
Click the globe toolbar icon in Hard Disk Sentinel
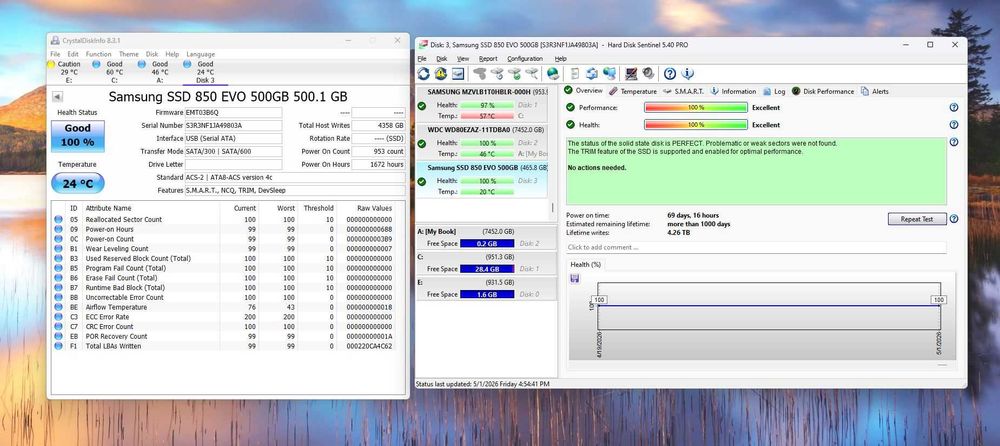point(553,73)
